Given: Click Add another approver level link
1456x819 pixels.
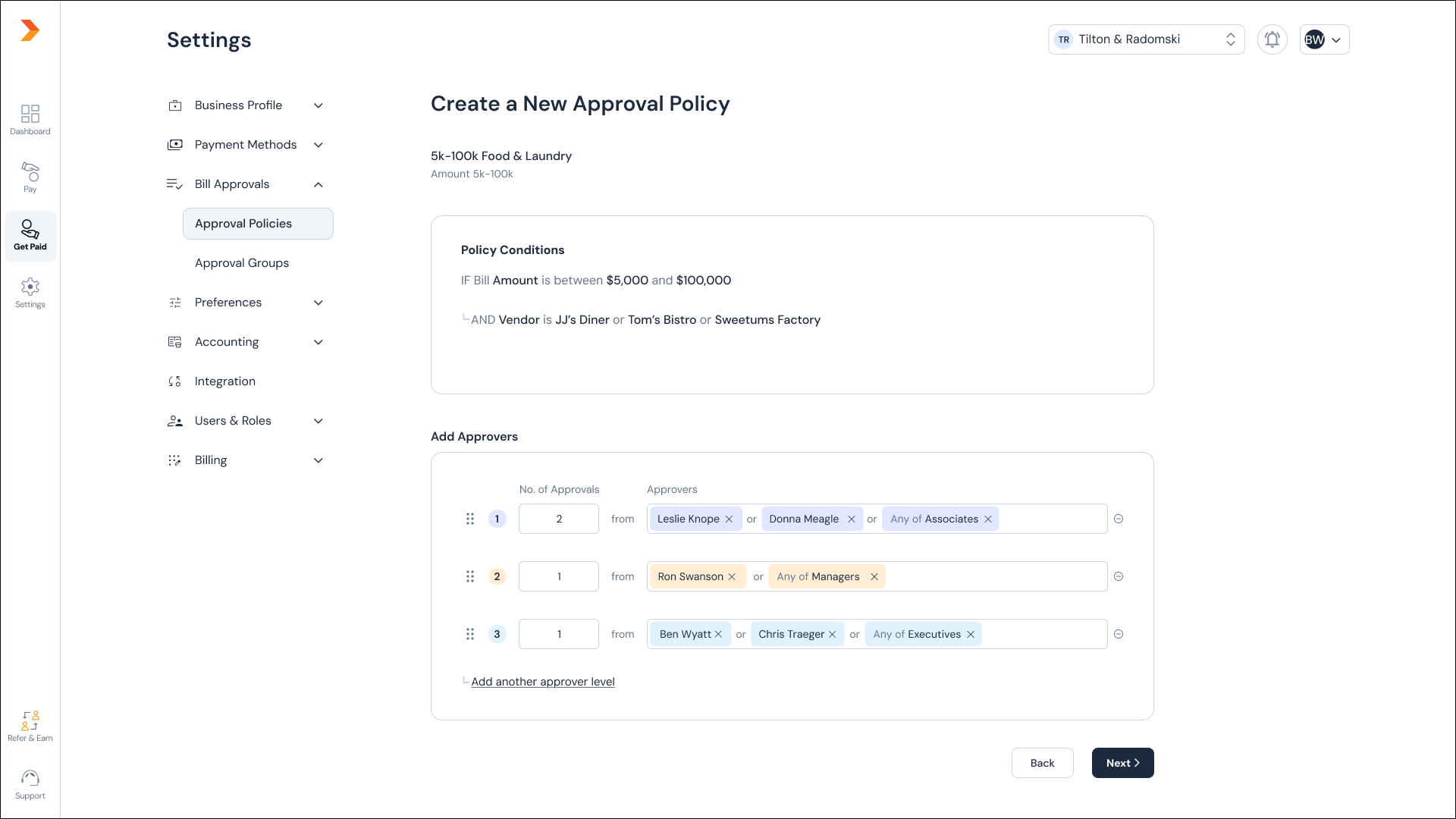Looking at the screenshot, I should click(x=543, y=682).
